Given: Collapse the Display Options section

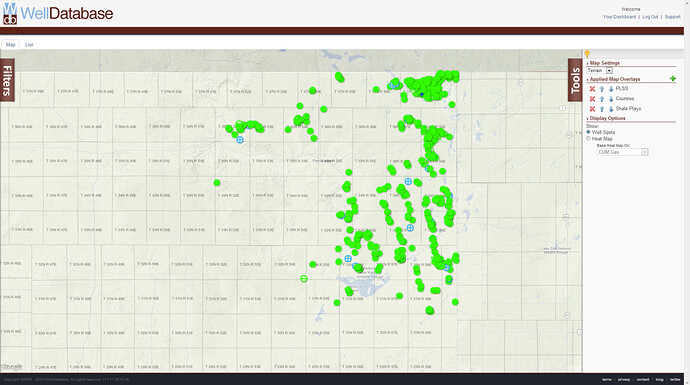Looking at the screenshot, I should (x=607, y=118).
